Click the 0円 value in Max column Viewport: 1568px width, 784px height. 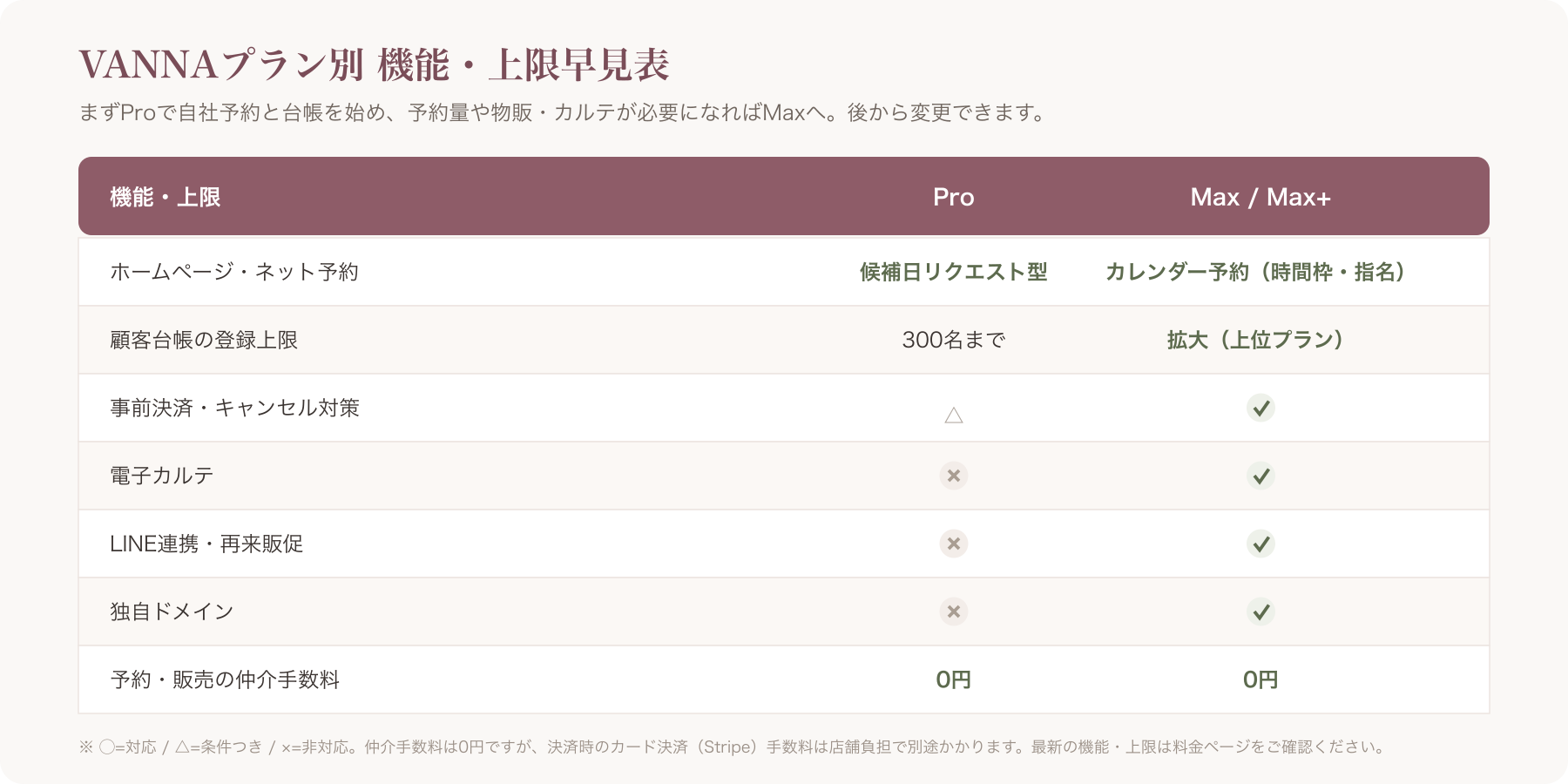(1260, 679)
